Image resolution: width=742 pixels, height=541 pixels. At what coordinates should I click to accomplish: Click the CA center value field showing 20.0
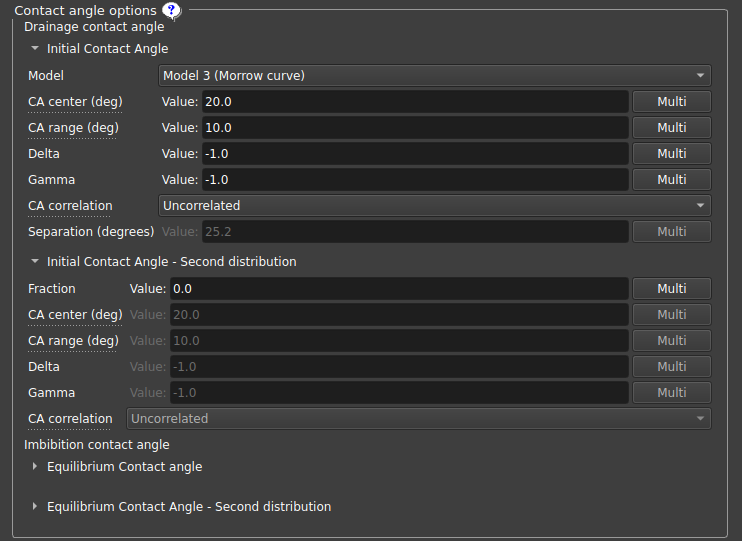click(414, 102)
